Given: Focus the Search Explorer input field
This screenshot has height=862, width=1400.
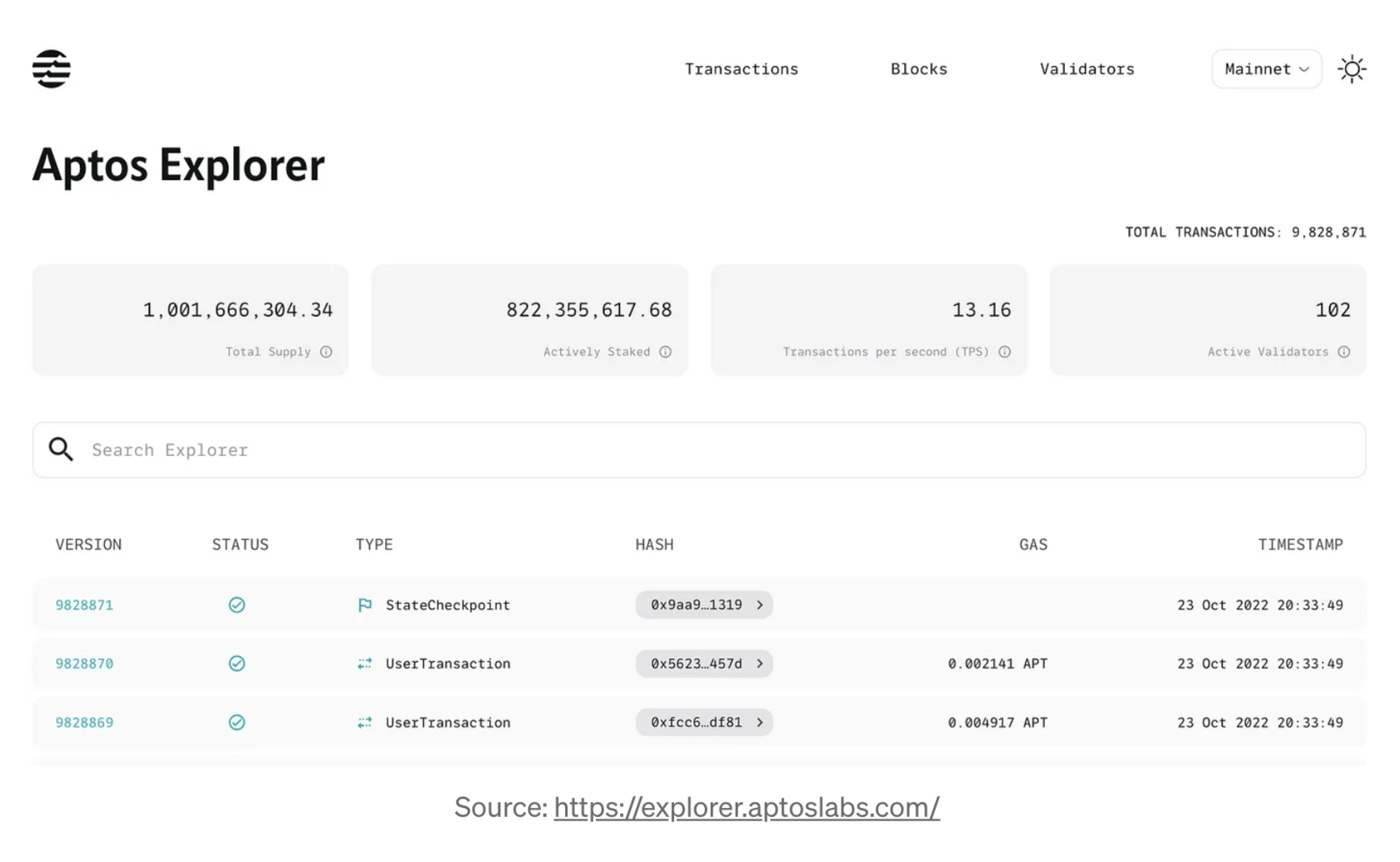Looking at the screenshot, I should click(x=699, y=450).
